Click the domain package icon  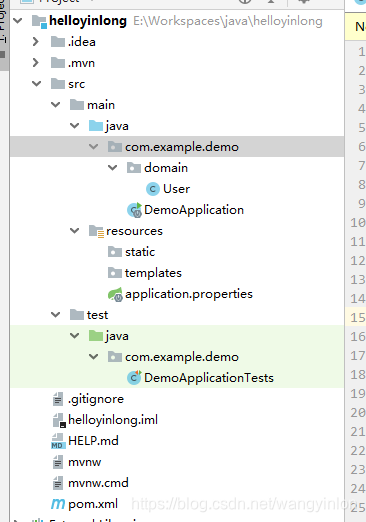click(134, 168)
